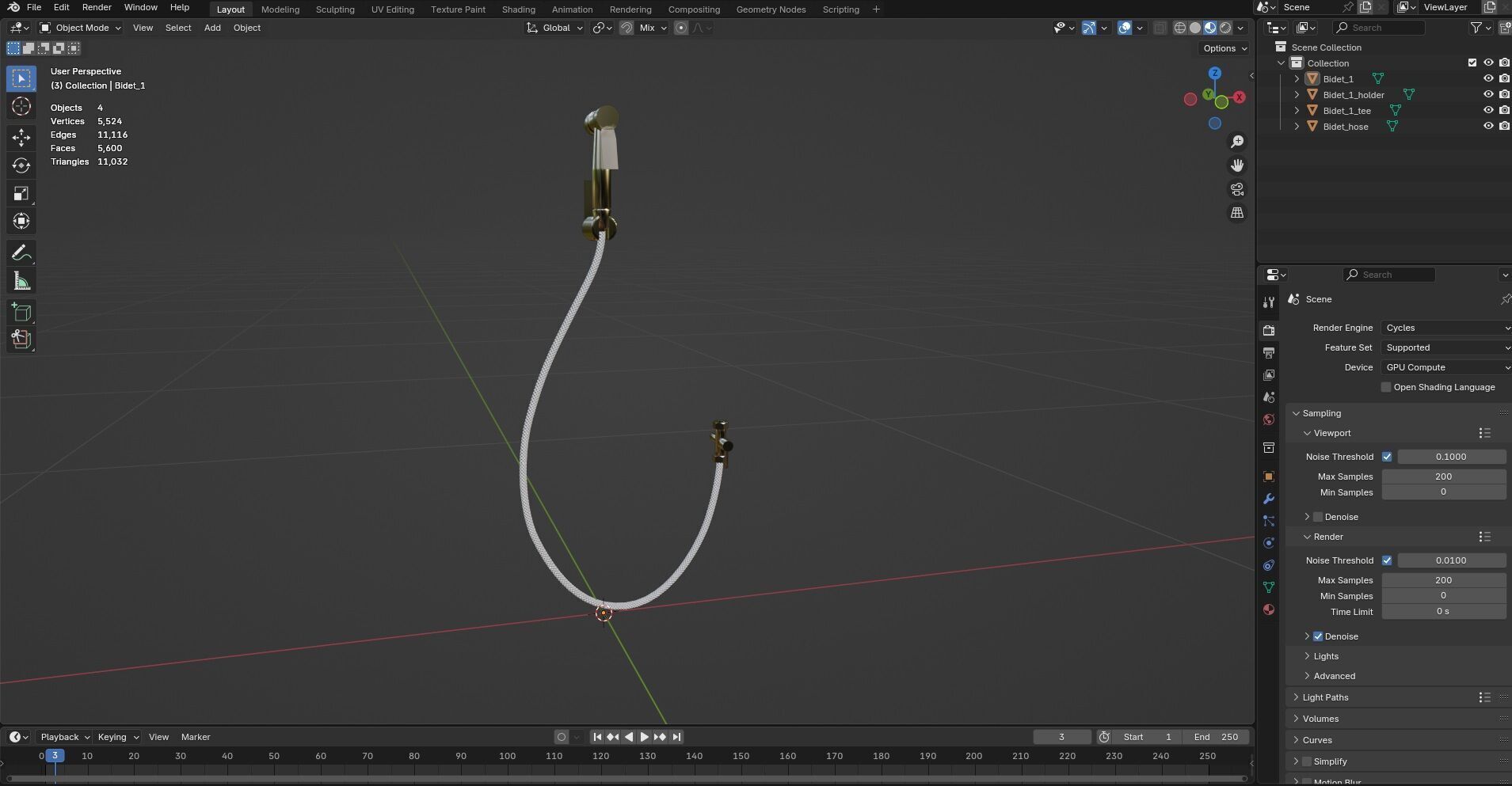Screen dimensions: 1512x786
Task: Activate the Scale tool
Action: point(21,193)
